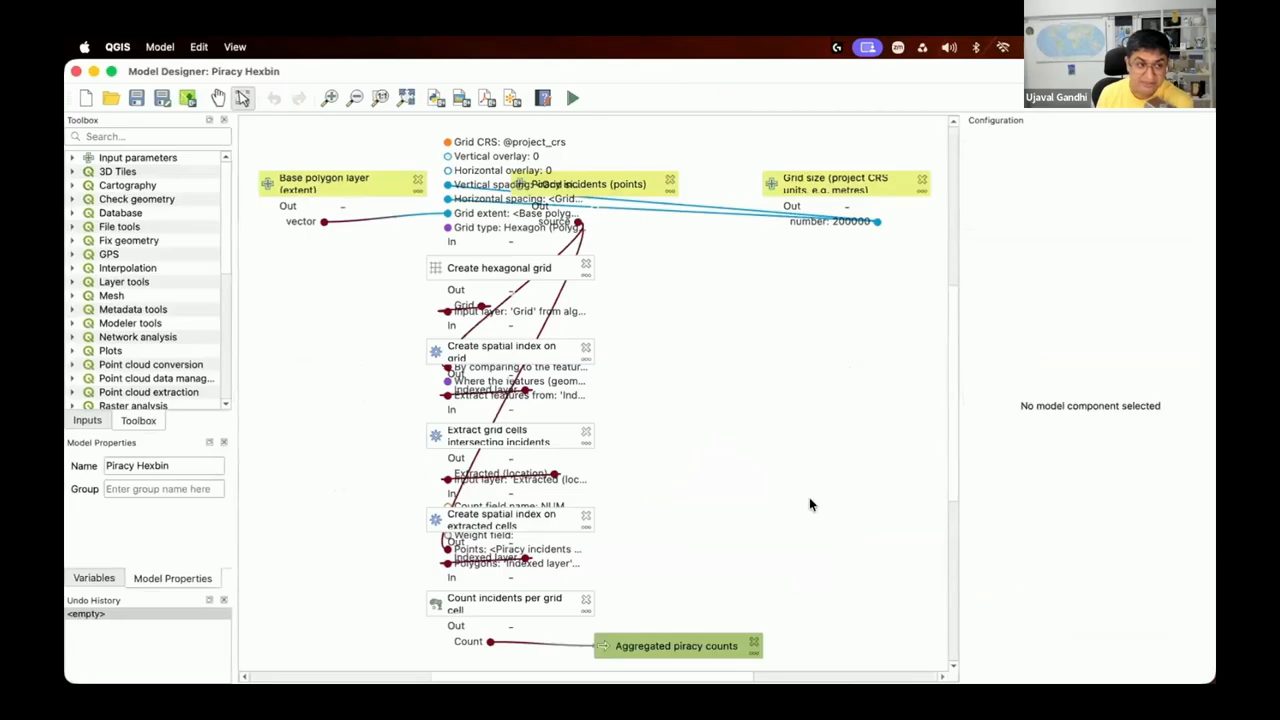This screenshot has width=1280, height=720.
Task: Export the model as an image
Action: 461,98
